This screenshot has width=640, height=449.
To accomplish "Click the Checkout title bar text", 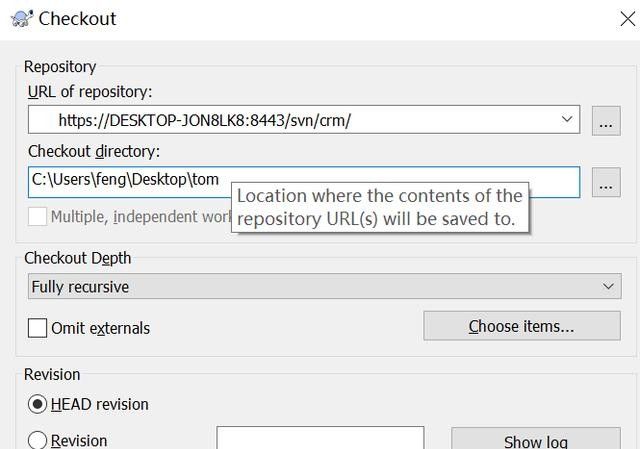I will click(x=77, y=18).
